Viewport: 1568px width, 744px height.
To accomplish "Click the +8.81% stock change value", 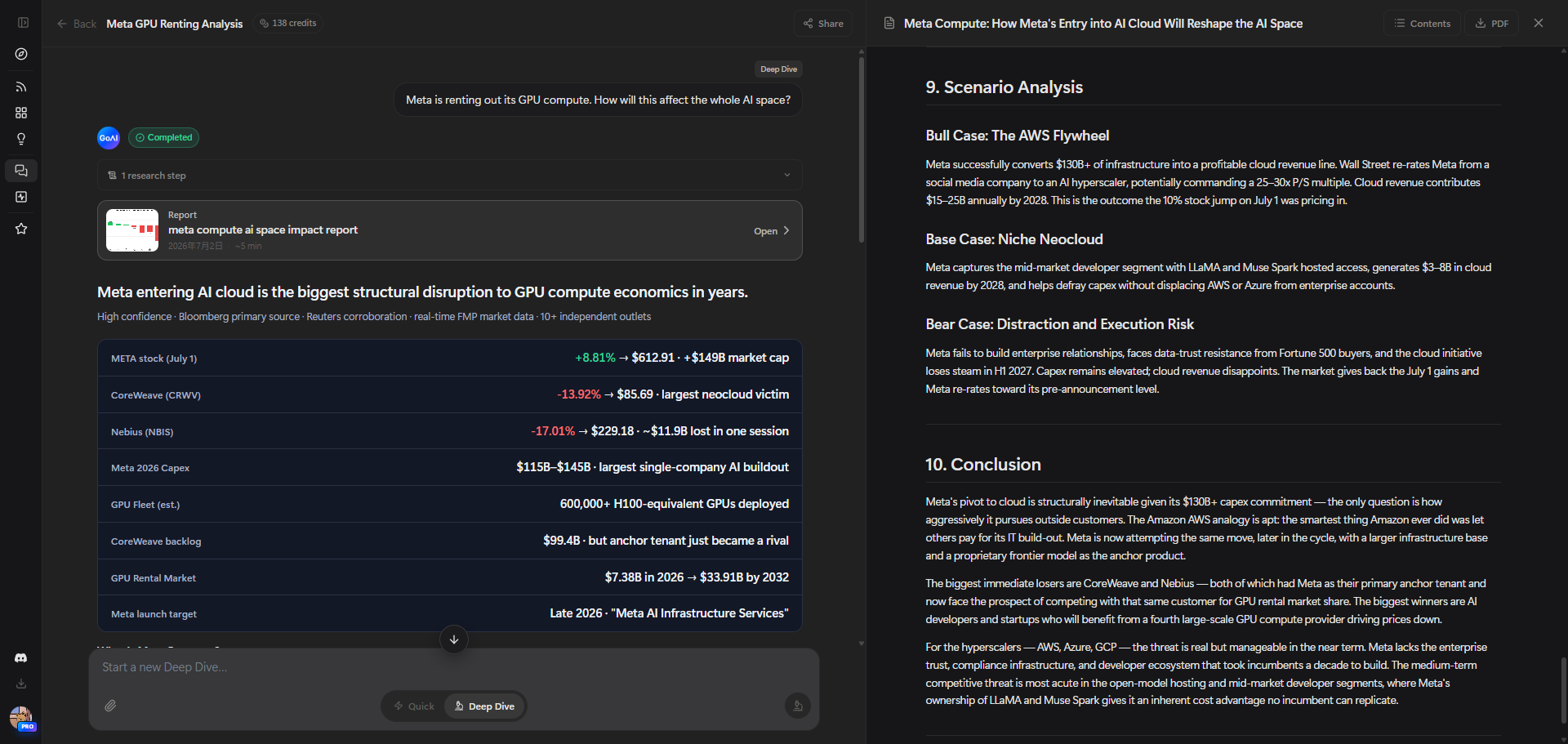I will click(595, 358).
